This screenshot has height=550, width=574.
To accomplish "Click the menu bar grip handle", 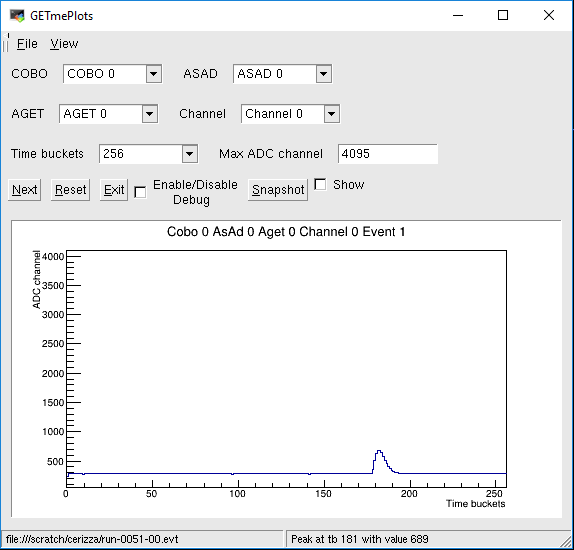I will pos(5,43).
